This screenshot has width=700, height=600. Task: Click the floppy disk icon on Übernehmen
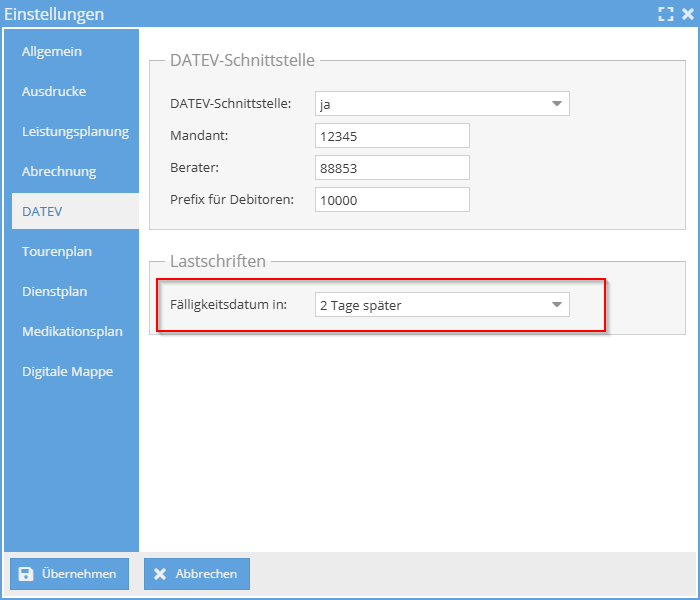(26, 574)
